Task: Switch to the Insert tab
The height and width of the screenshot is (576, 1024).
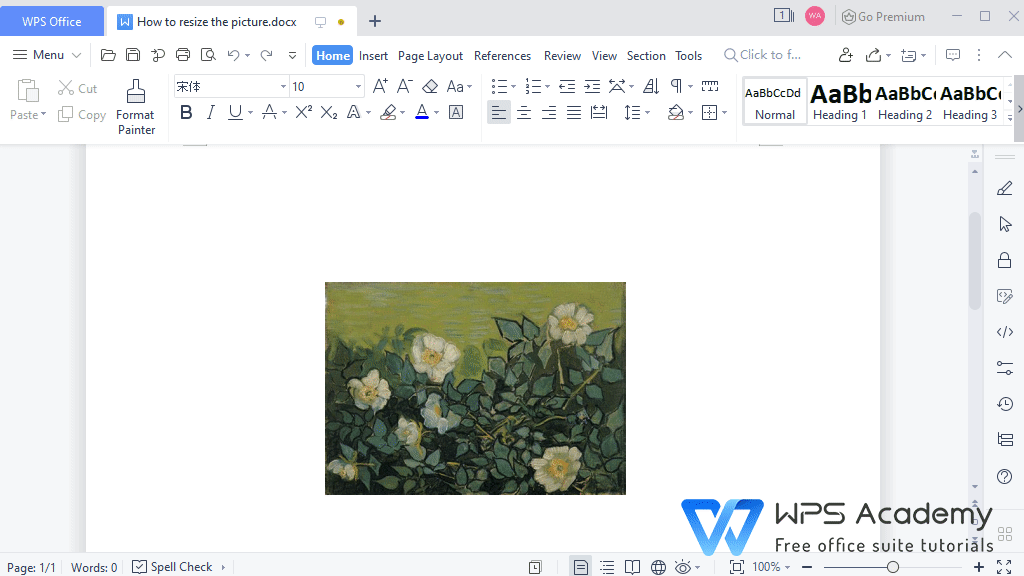Action: pyautogui.click(x=373, y=56)
